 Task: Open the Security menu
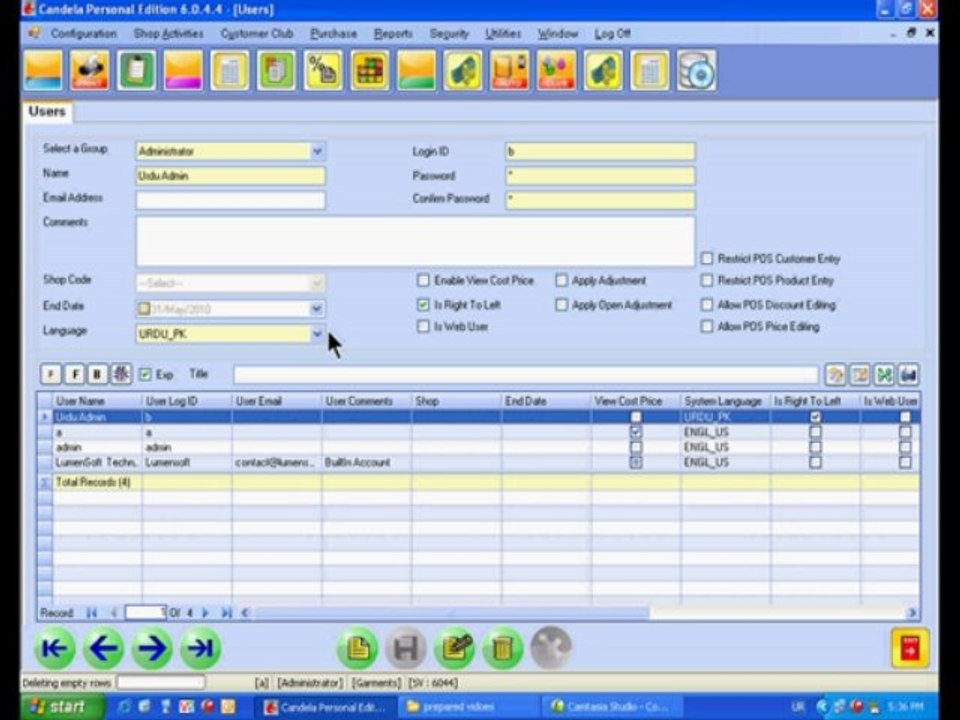point(449,34)
